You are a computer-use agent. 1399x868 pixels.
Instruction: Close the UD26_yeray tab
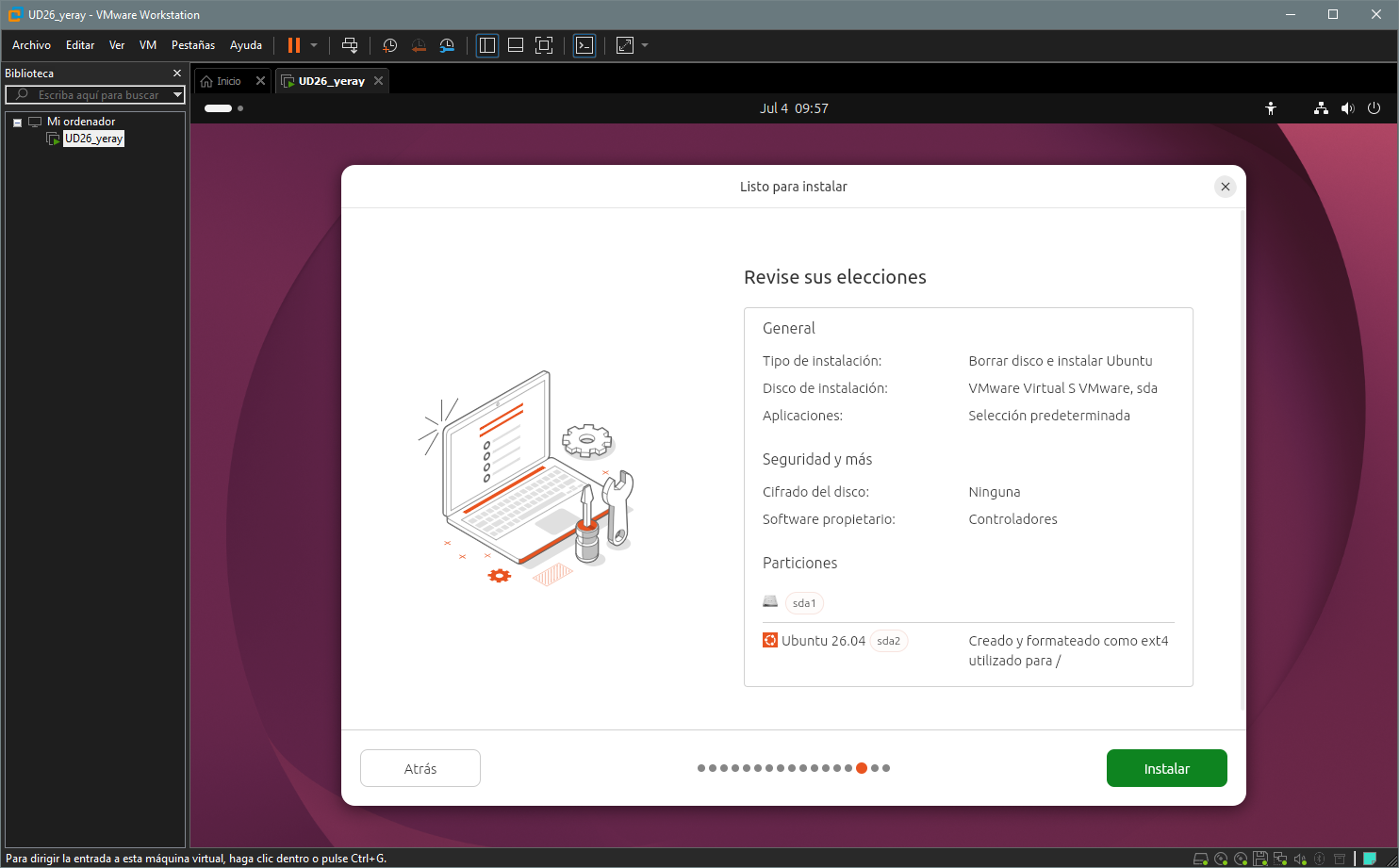pos(378,81)
